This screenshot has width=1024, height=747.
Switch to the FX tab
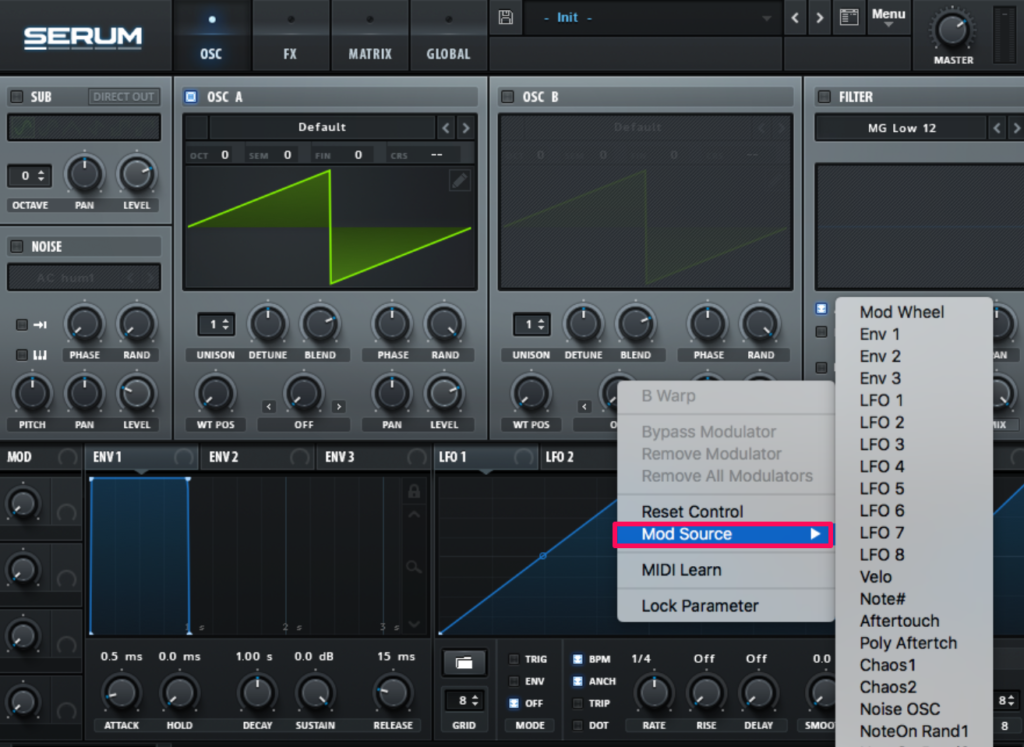coord(290,37)
